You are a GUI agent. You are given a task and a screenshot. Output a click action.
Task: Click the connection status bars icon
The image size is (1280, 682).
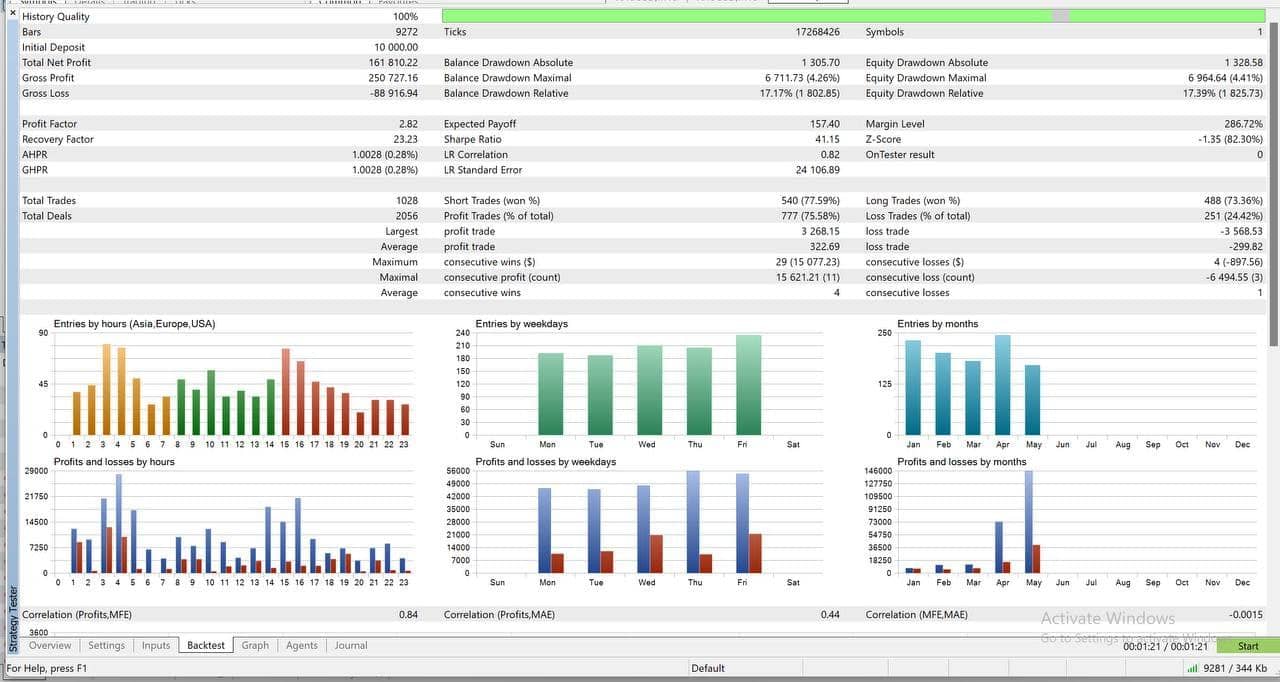coord(1192,668)
